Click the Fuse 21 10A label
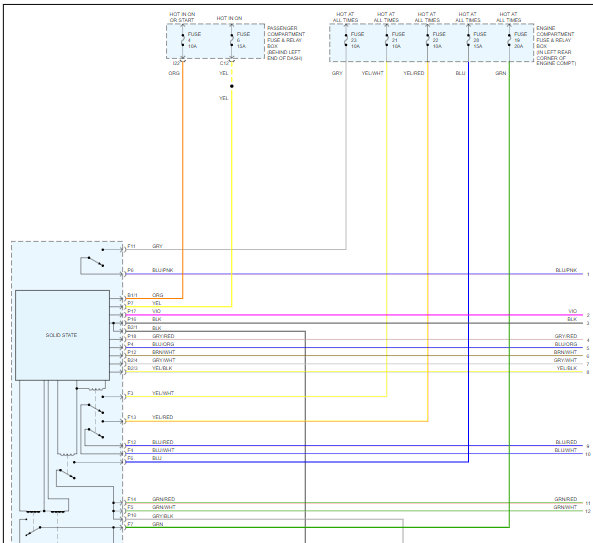The image size is (593, 543). click(x=398, y=40)
